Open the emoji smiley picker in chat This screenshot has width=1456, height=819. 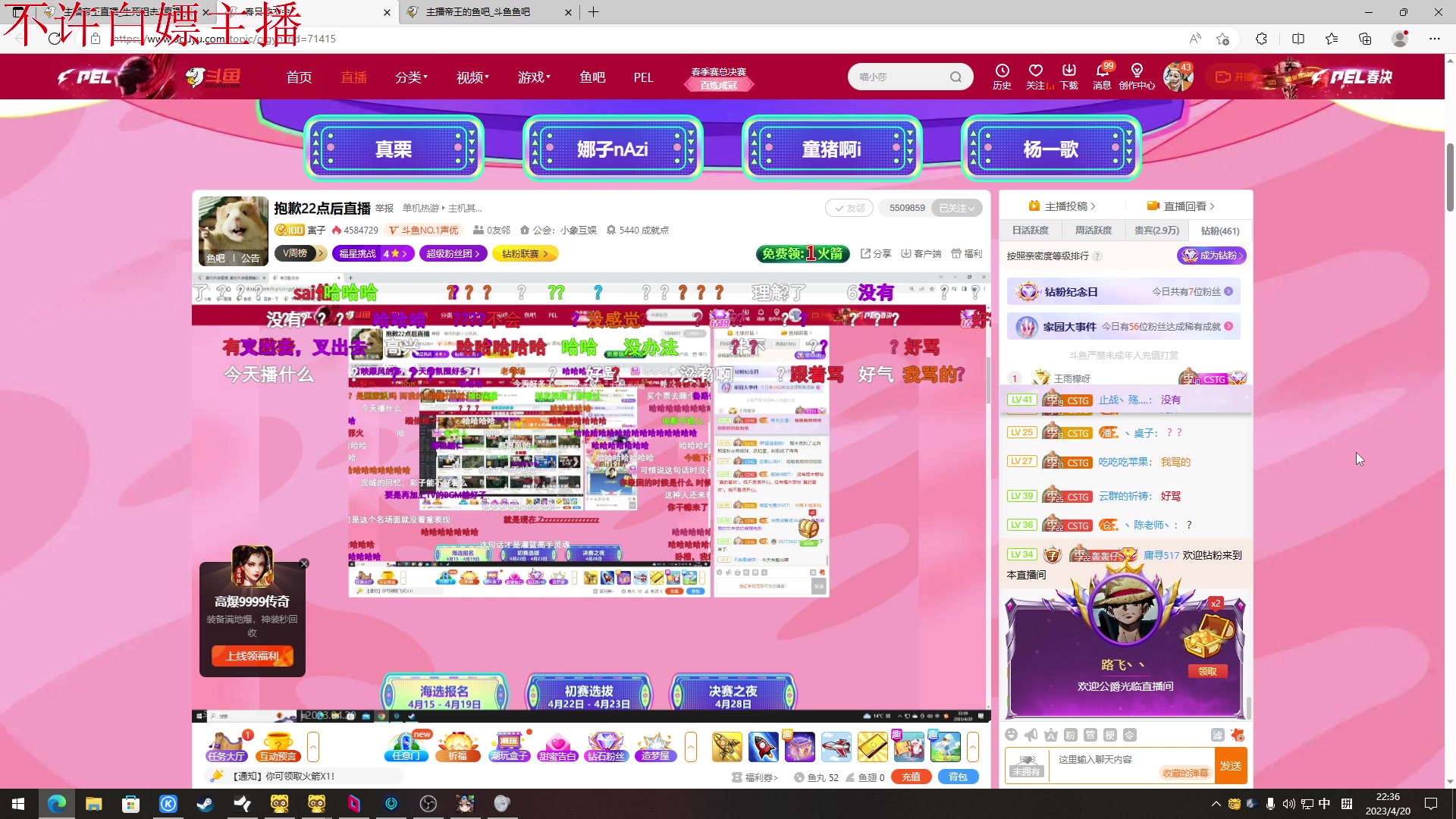[1011, 734]
